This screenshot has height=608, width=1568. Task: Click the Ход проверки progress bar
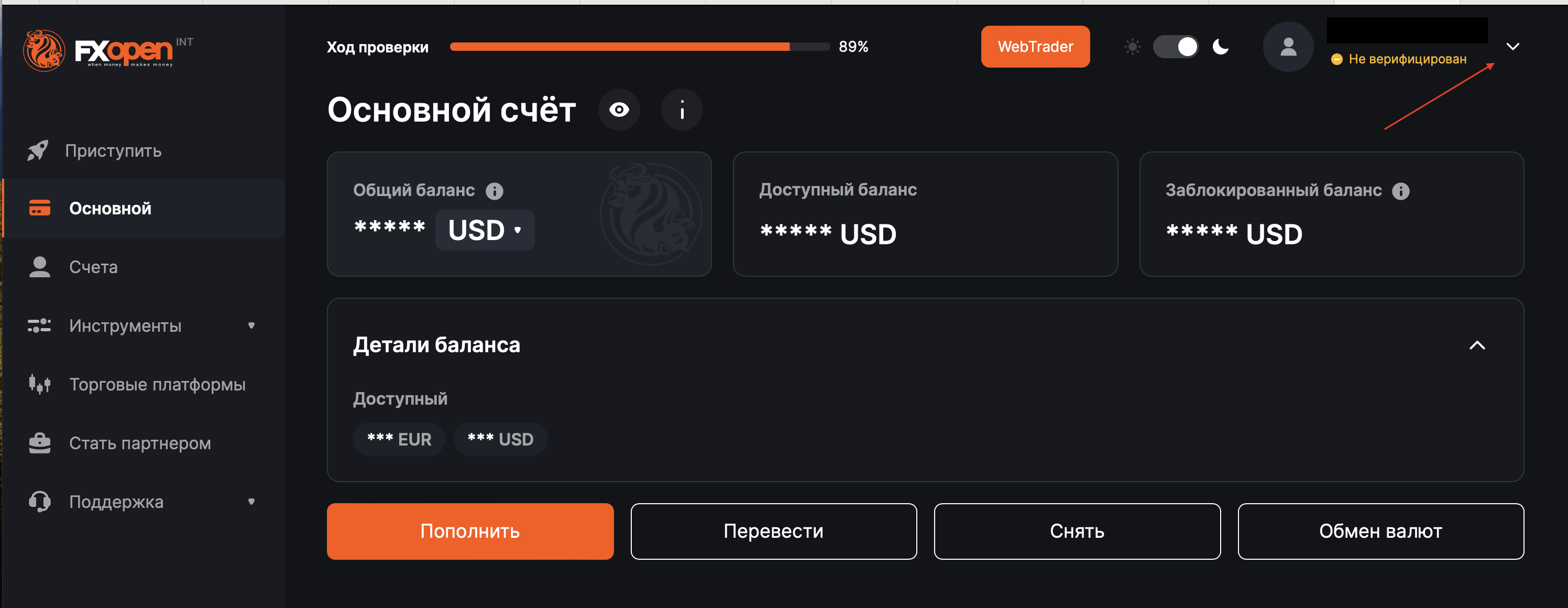pos(639,47)
